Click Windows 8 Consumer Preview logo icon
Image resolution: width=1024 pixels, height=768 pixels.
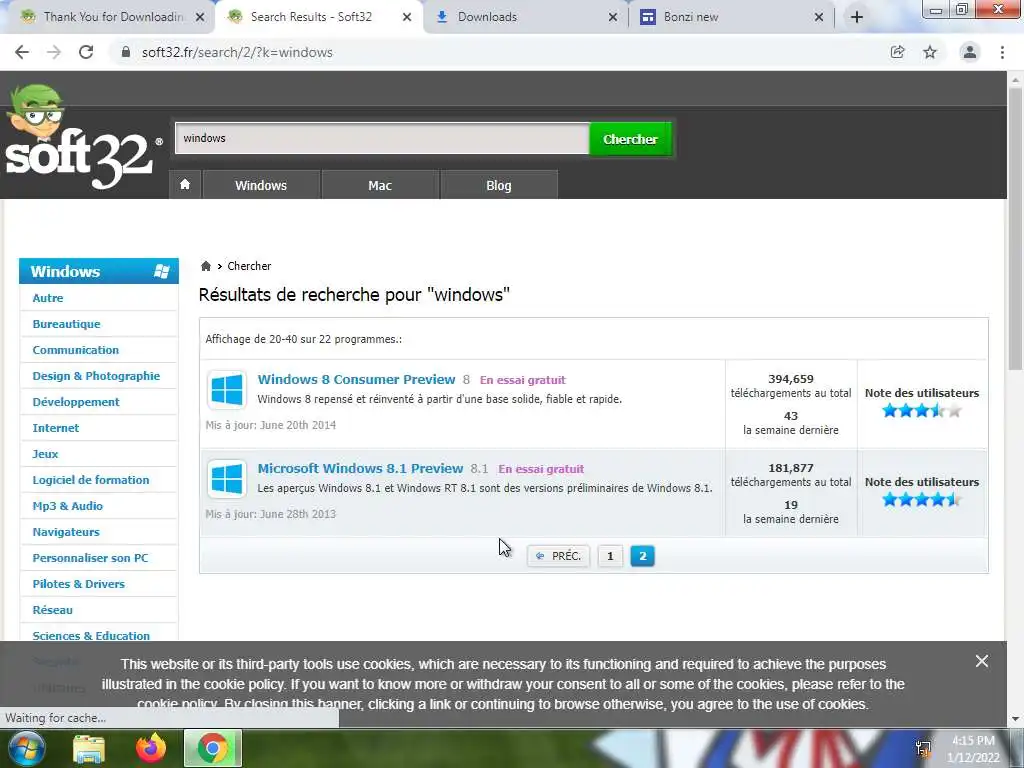pyautogui.click(x=227, y=390)
